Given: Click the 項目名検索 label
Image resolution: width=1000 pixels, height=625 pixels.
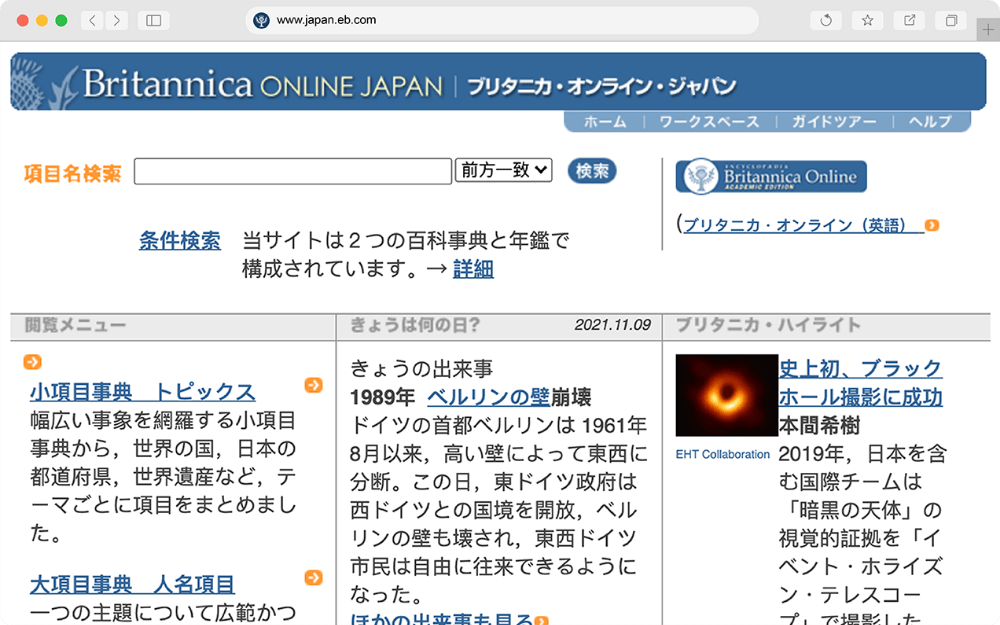Looking at the screenshot, I should click(x=72, y=173).
